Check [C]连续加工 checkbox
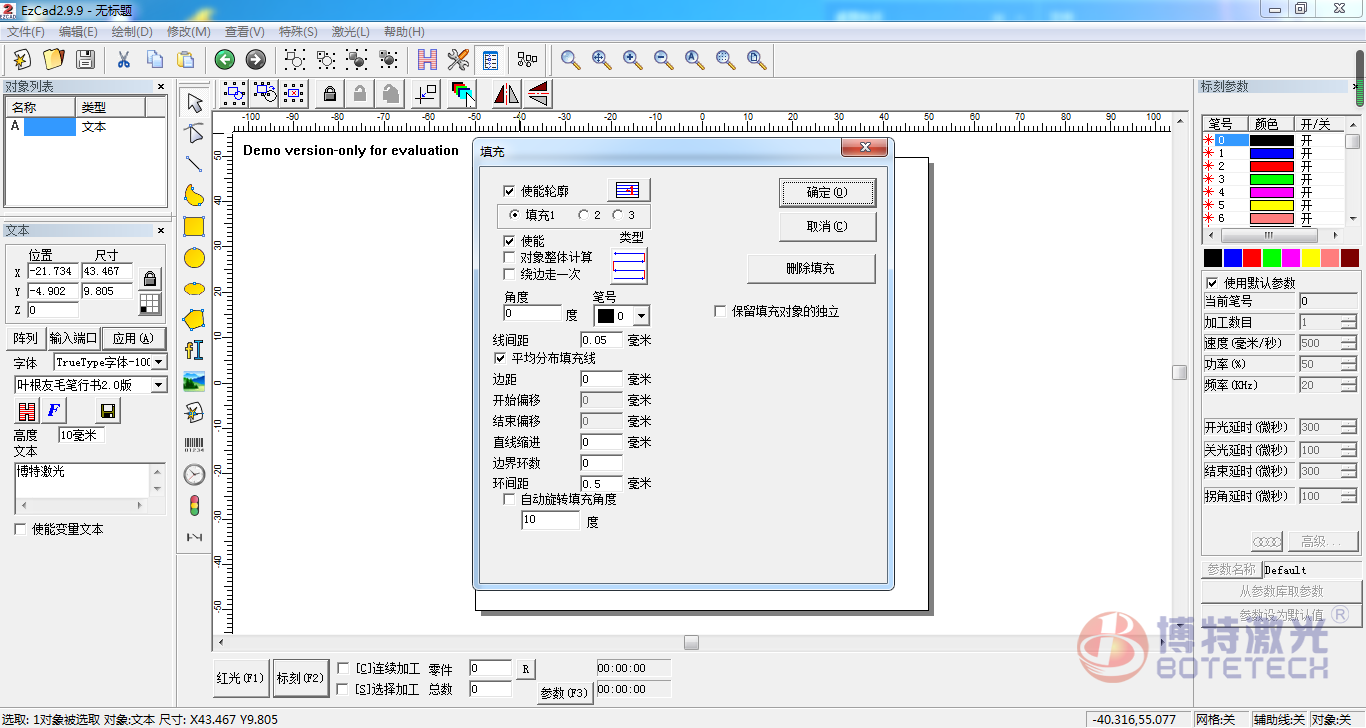1366x728 pixels. (343, 668)
